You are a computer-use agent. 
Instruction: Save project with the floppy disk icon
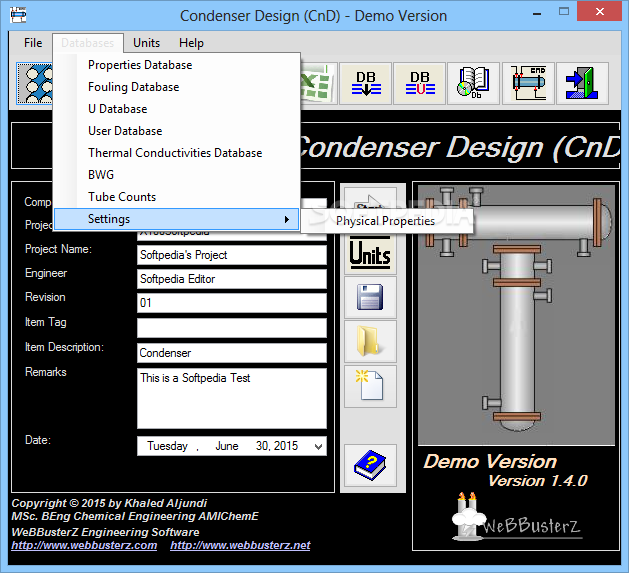370,297
